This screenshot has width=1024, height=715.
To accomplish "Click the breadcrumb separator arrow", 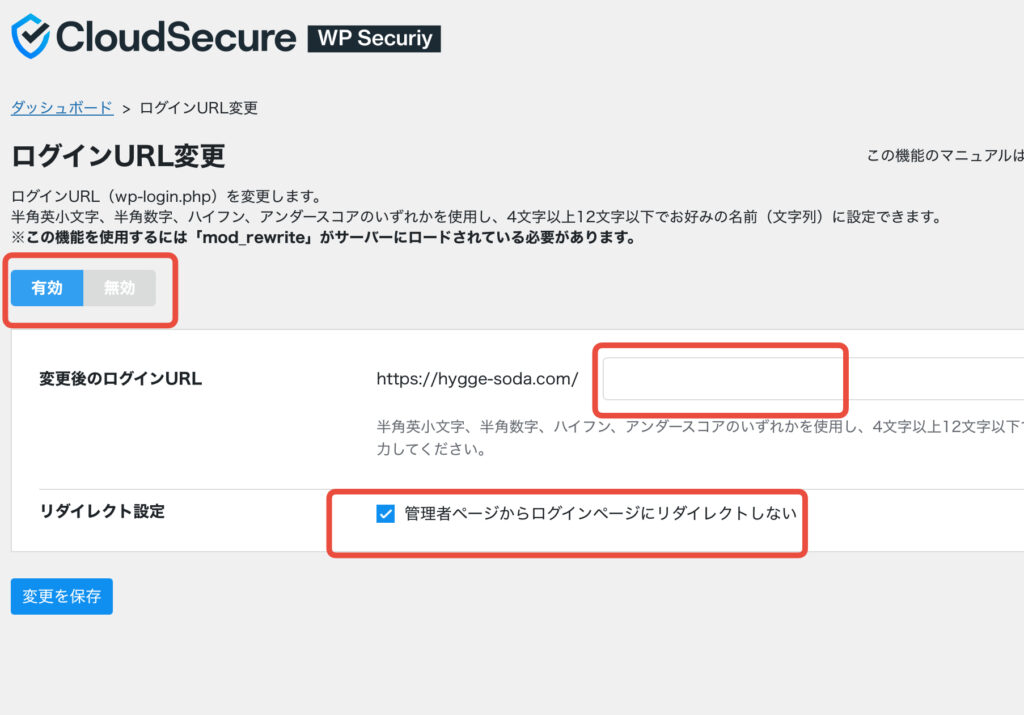I will point(127,109).
